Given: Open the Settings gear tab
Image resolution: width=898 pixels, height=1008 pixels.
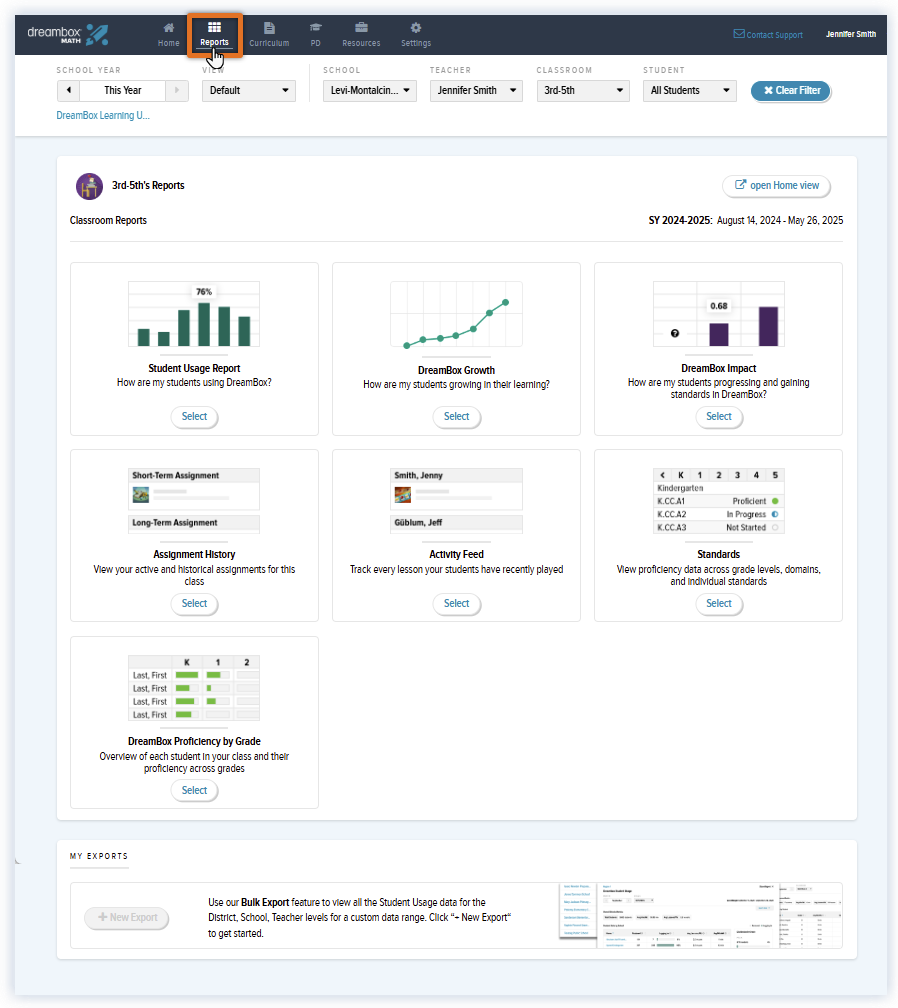Looking at the screenshot, I should click(x=416, y=35).
